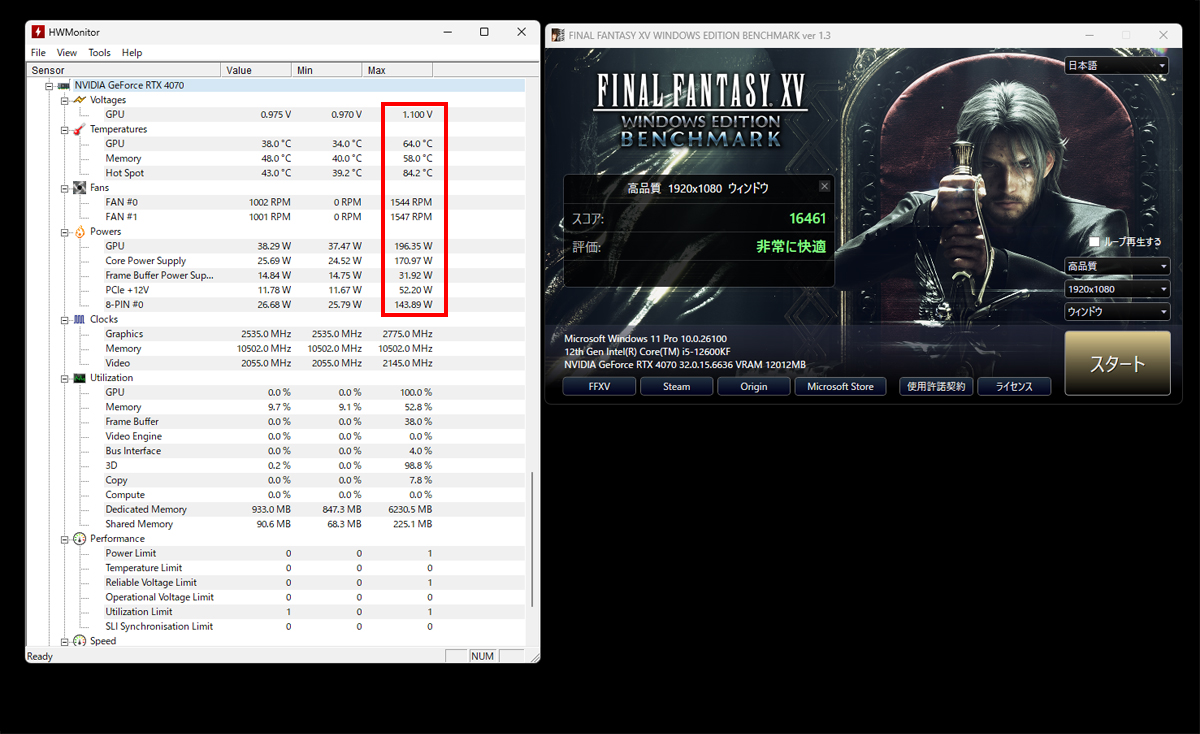Click the 16461 score value
This screenshot has height=734, width=1200.
coord(807,218)
